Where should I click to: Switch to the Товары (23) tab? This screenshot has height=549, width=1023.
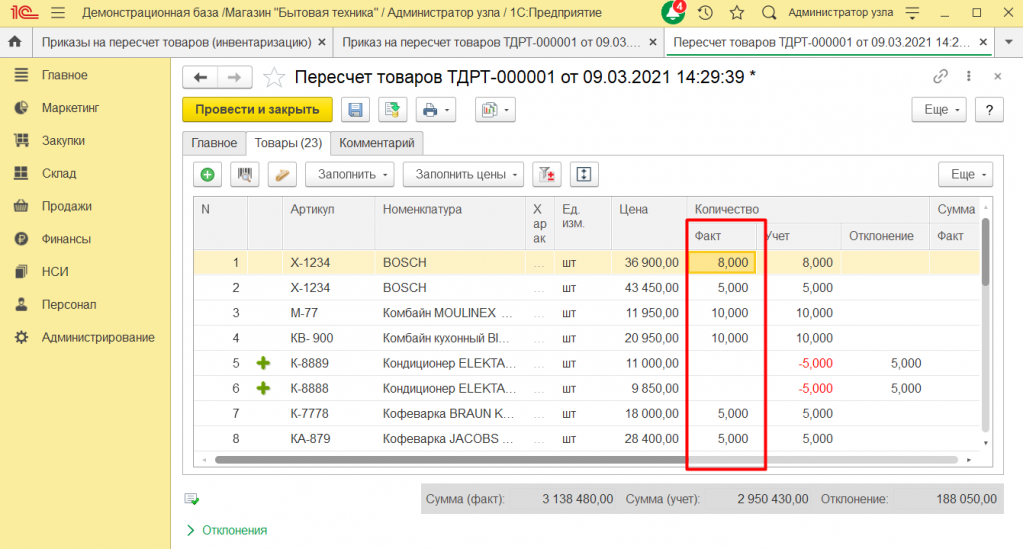point(288,143)
